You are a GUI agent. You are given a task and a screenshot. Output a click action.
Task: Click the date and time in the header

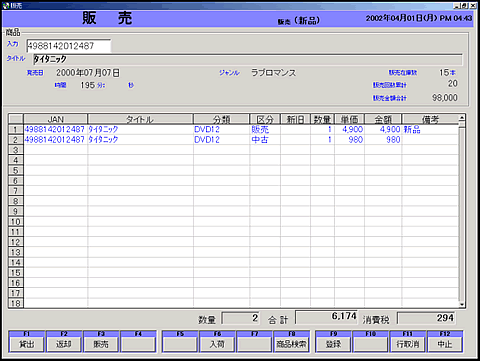click(419, 18)
